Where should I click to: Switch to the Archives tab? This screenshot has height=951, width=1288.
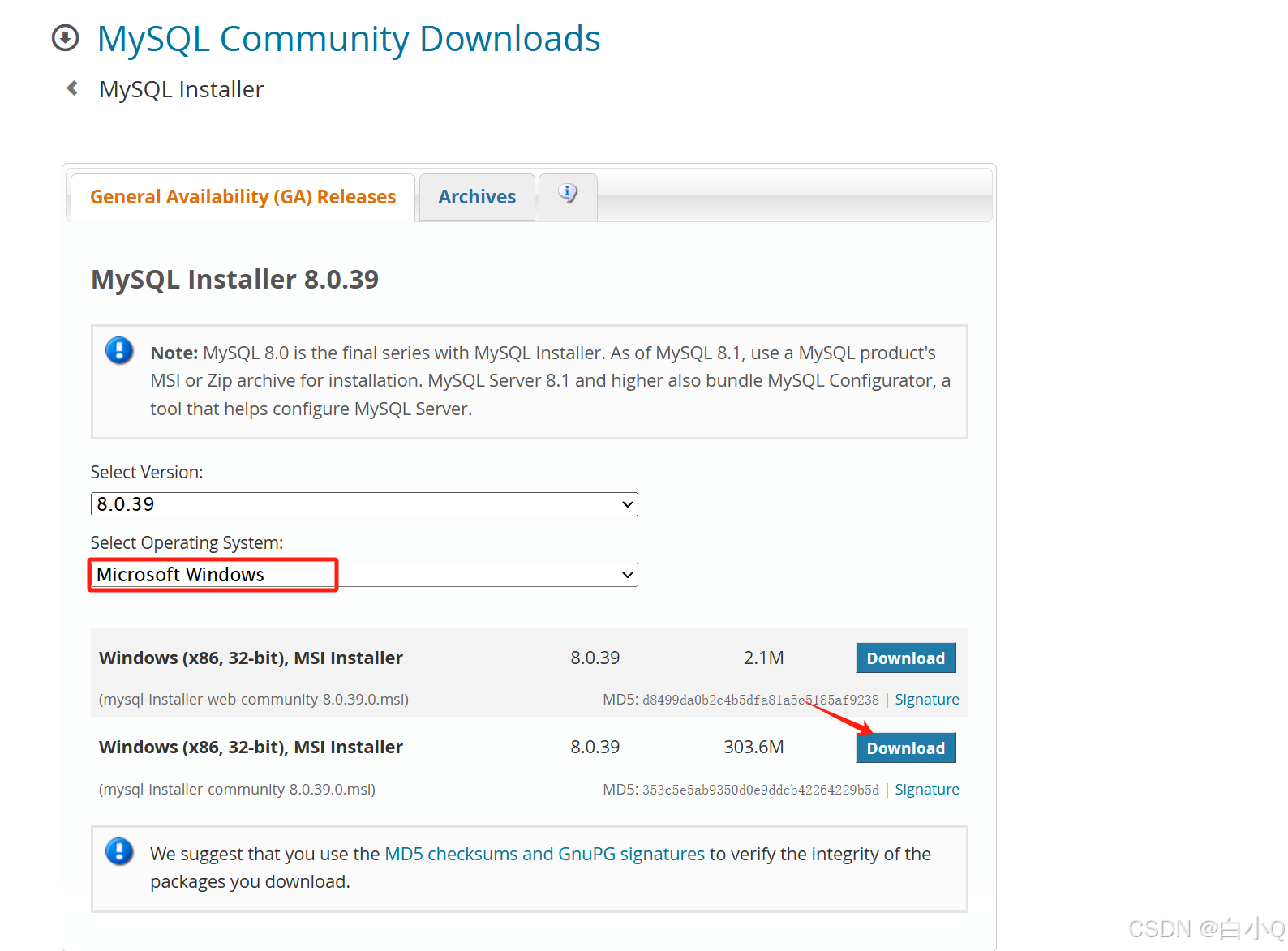click(477, 197)
